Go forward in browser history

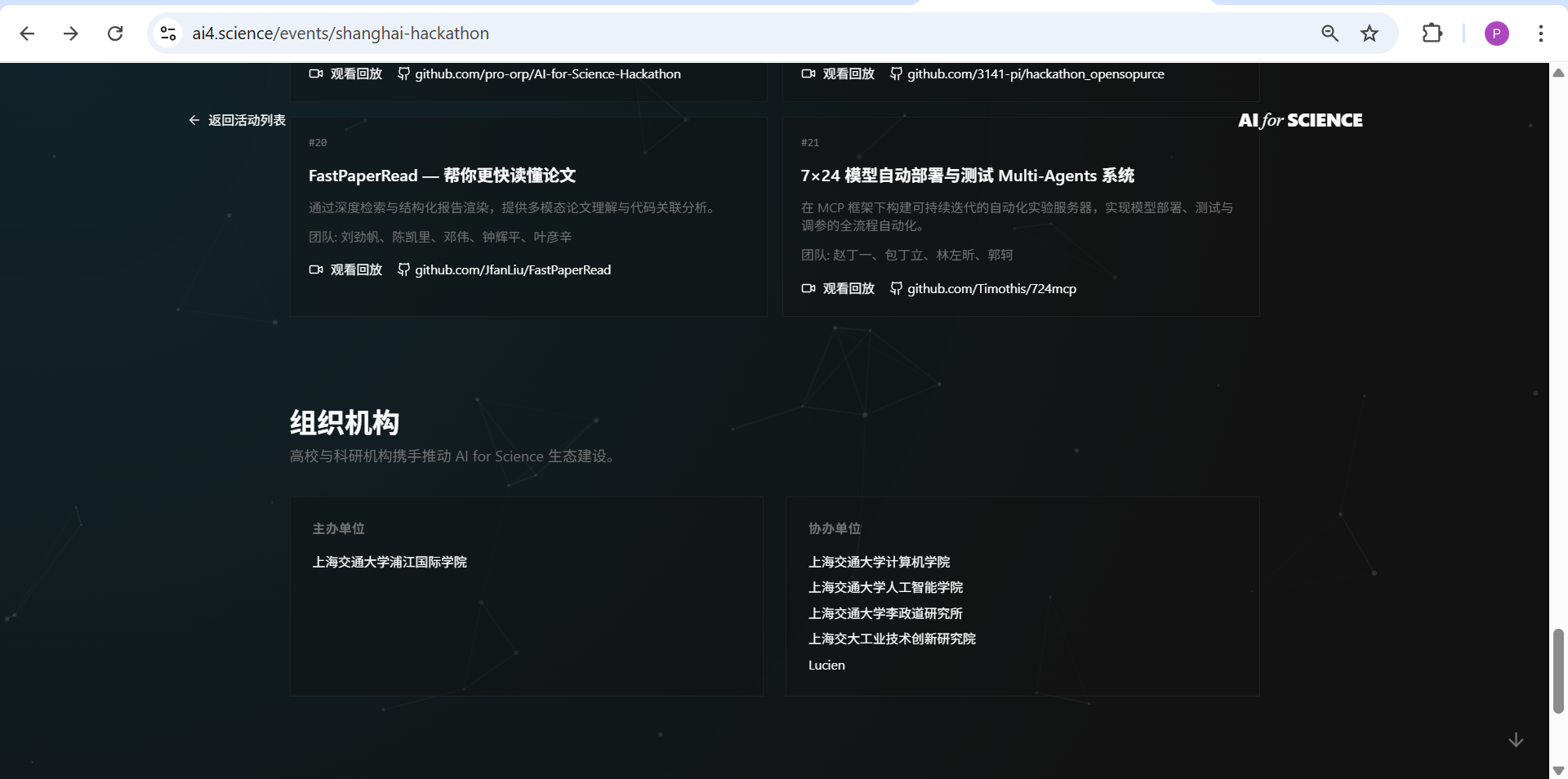(71, 33)
